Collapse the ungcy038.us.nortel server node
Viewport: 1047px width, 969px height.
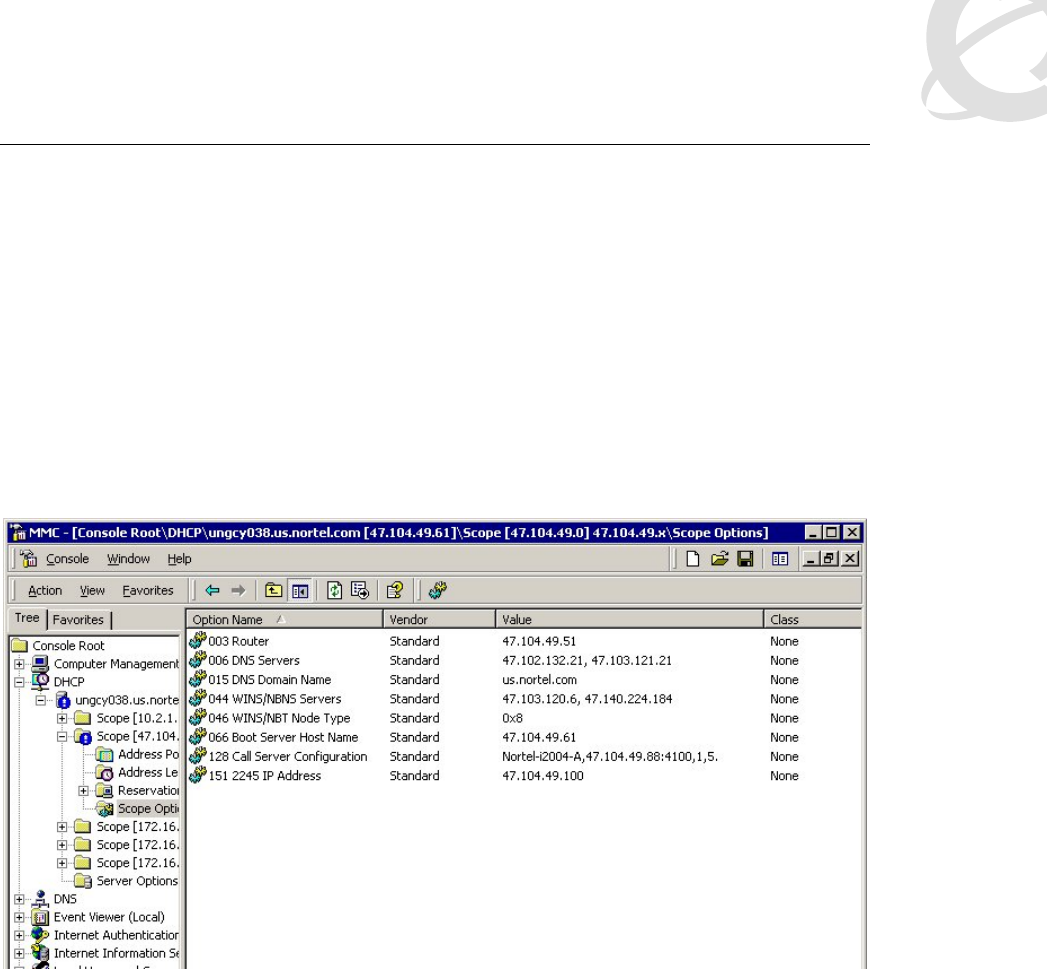[41, 701]
